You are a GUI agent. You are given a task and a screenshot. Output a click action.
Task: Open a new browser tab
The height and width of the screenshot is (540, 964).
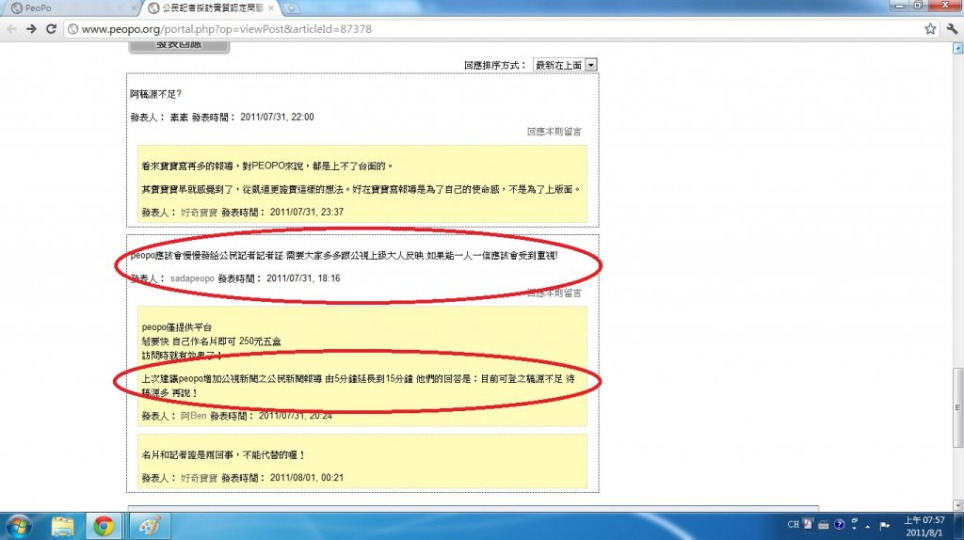point(292,8)
